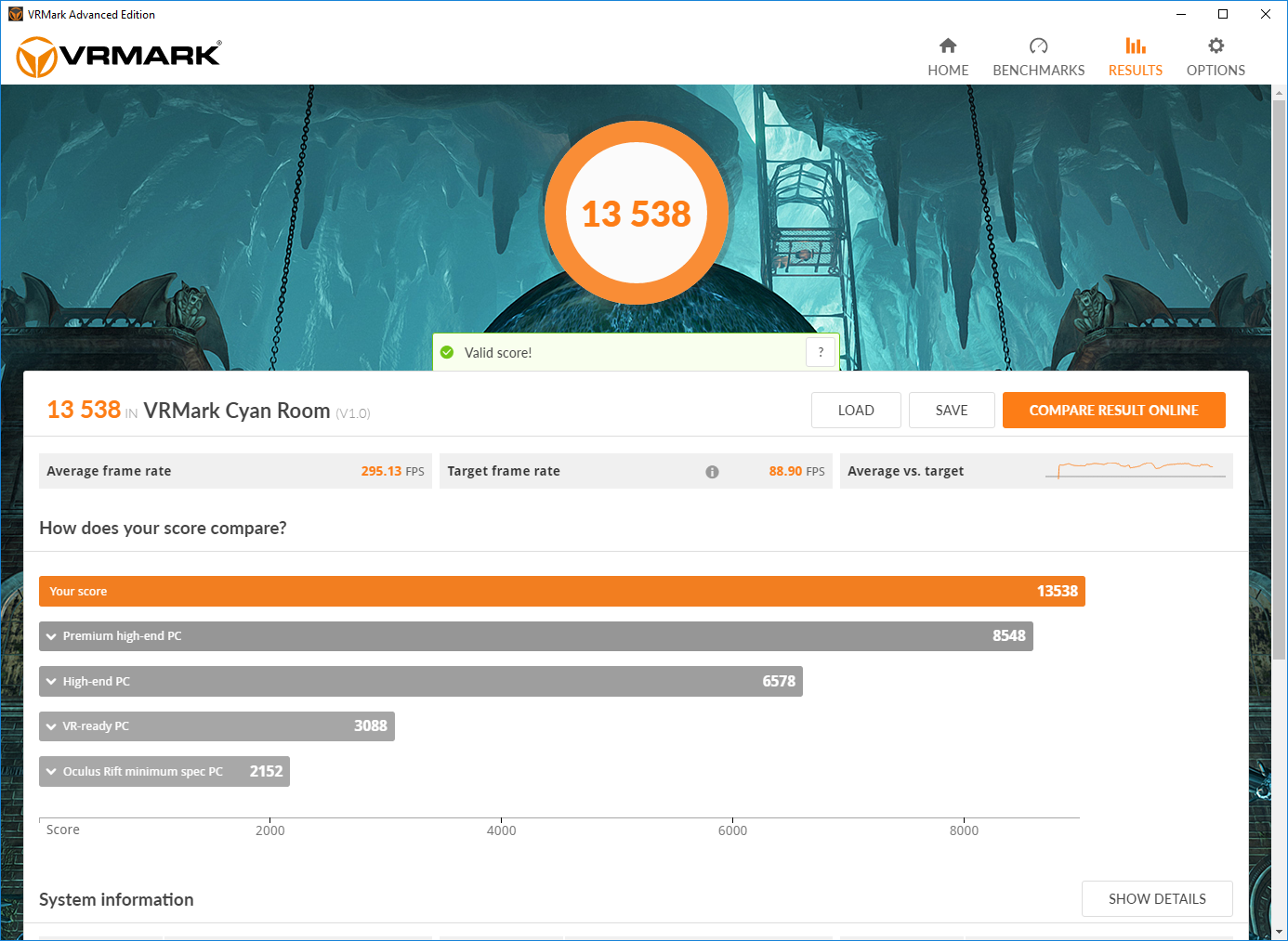Click the large 13 538 score circle

637,213
